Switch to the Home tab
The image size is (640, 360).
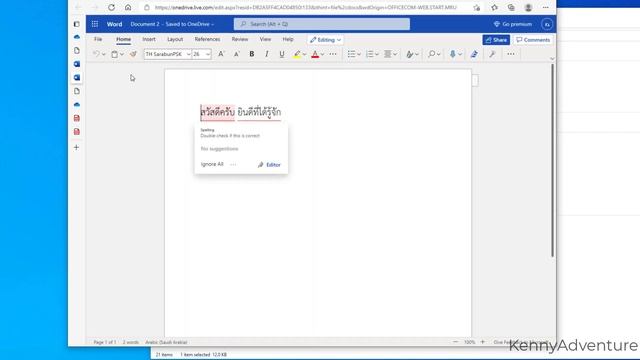[123, 39]
